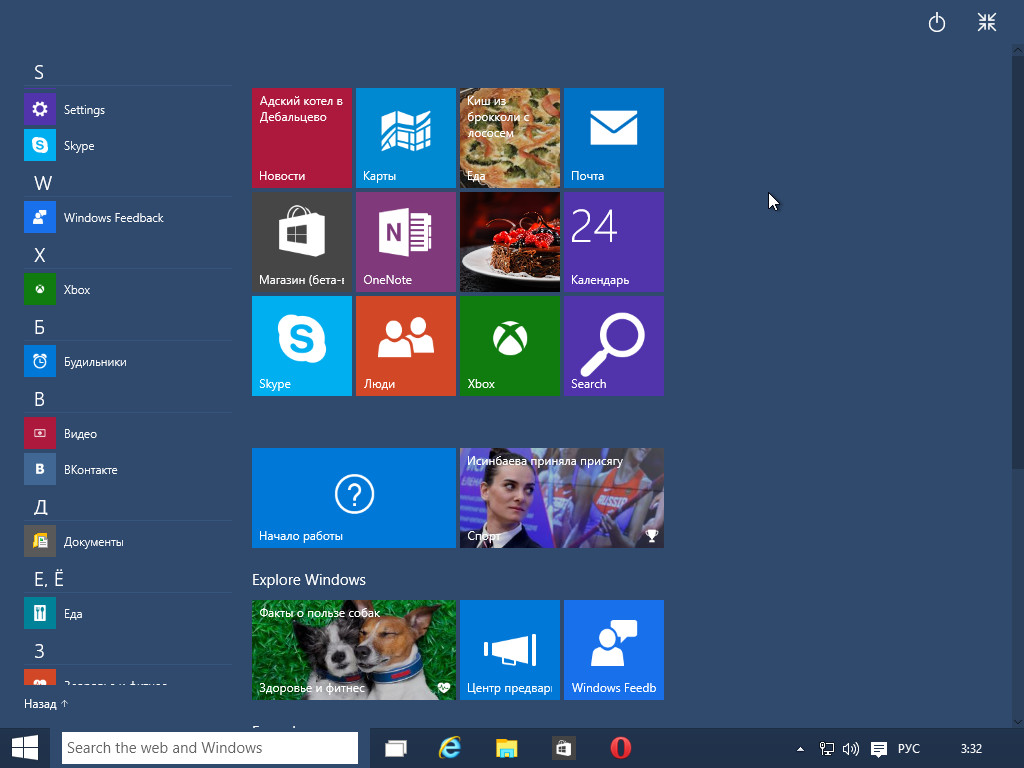Launch the green Xbox tile

(x=510, y=345)
